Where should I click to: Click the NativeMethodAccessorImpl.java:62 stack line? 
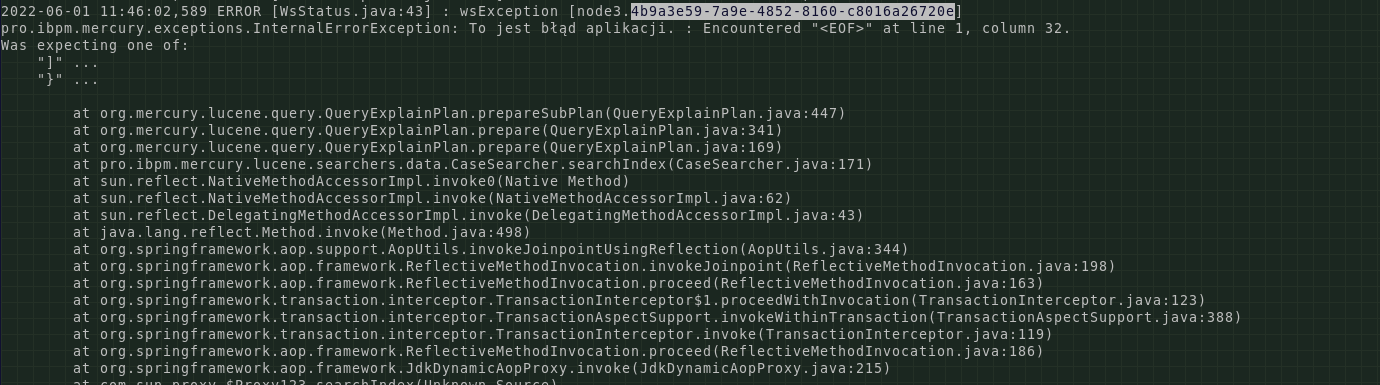(432, 198)
